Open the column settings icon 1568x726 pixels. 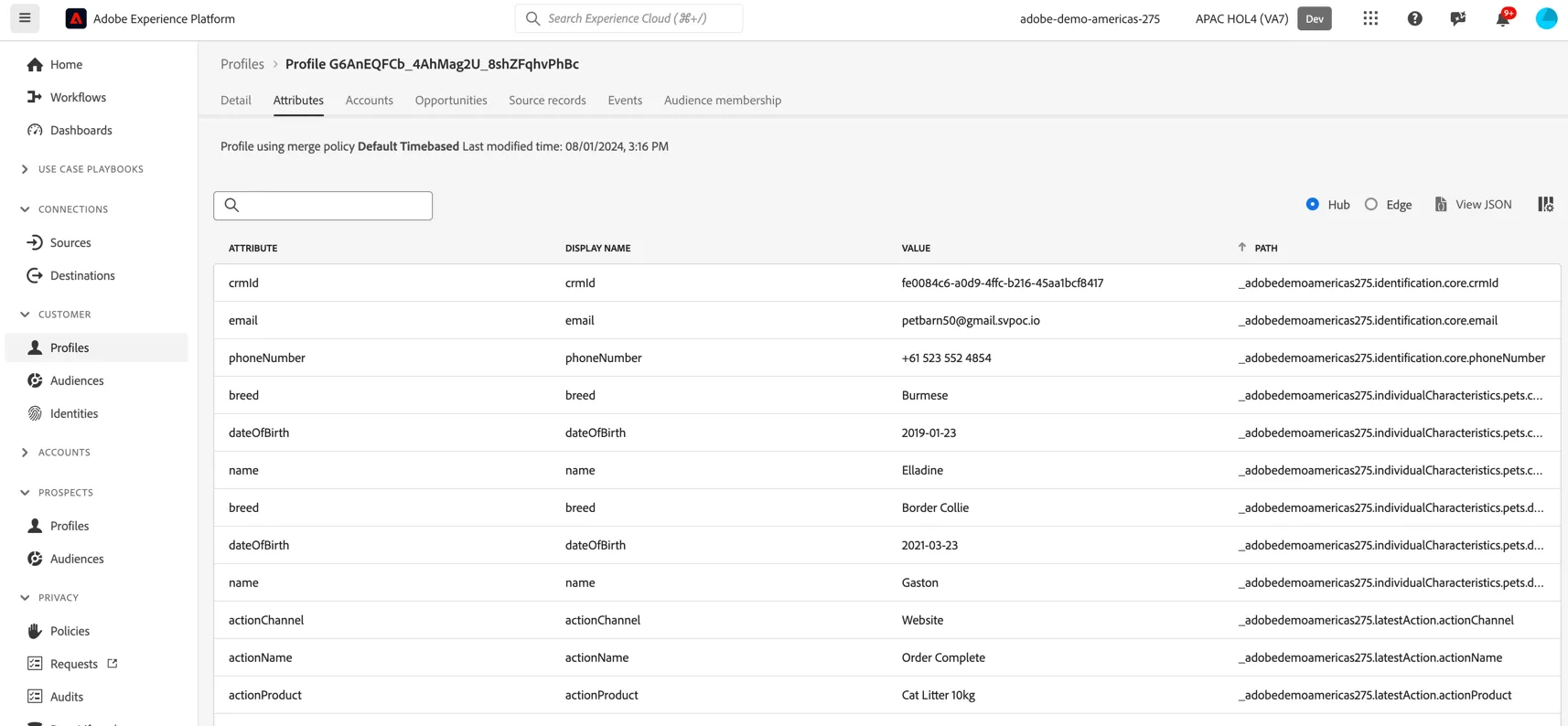(1545, 205)
